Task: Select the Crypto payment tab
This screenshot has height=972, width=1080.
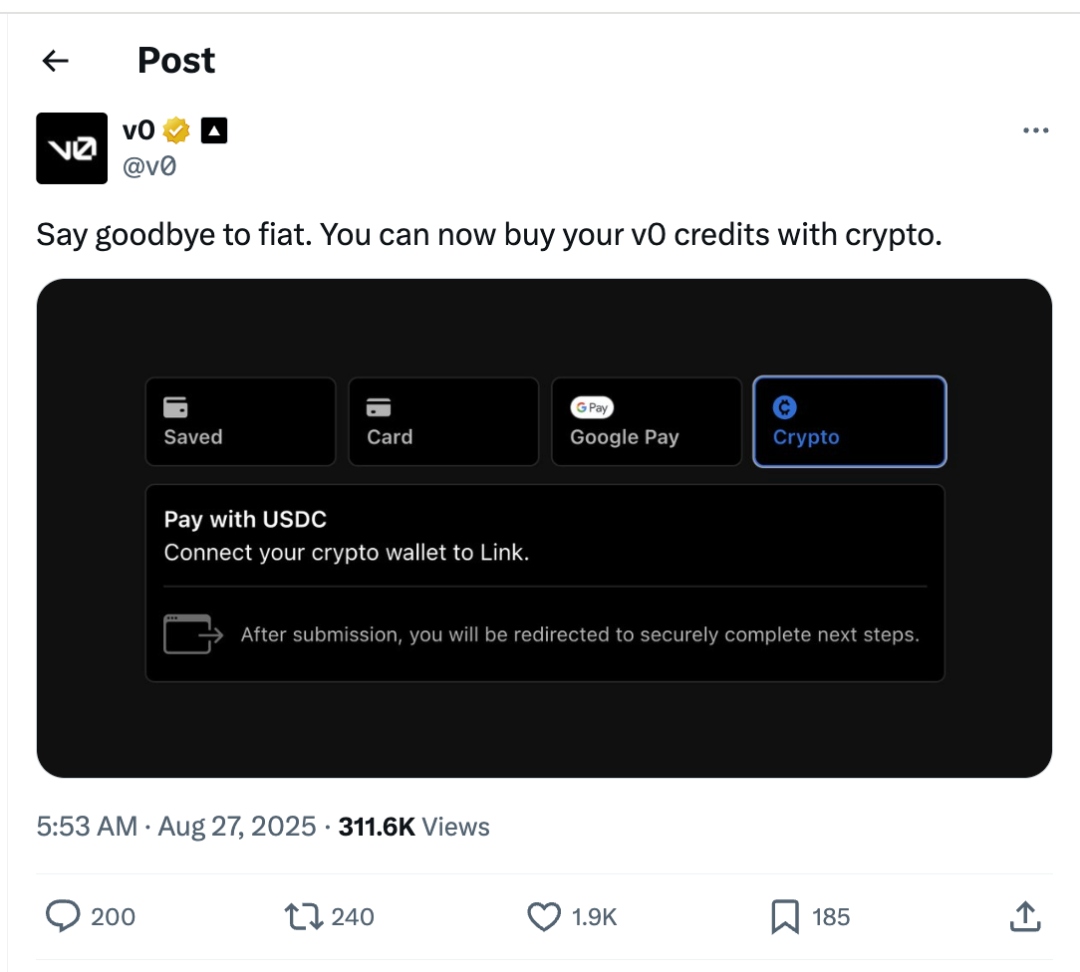Action: 849,421
